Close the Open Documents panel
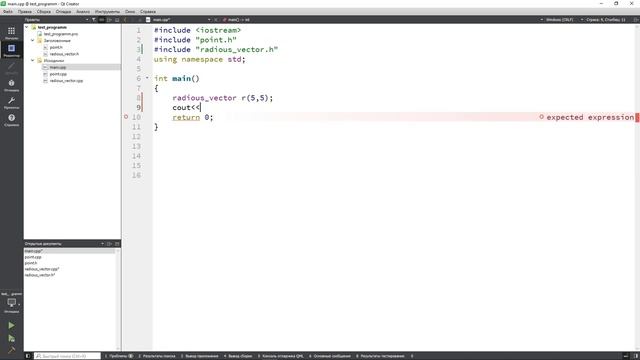The width and height of the screenshot is (640, 360). (117, 244)
